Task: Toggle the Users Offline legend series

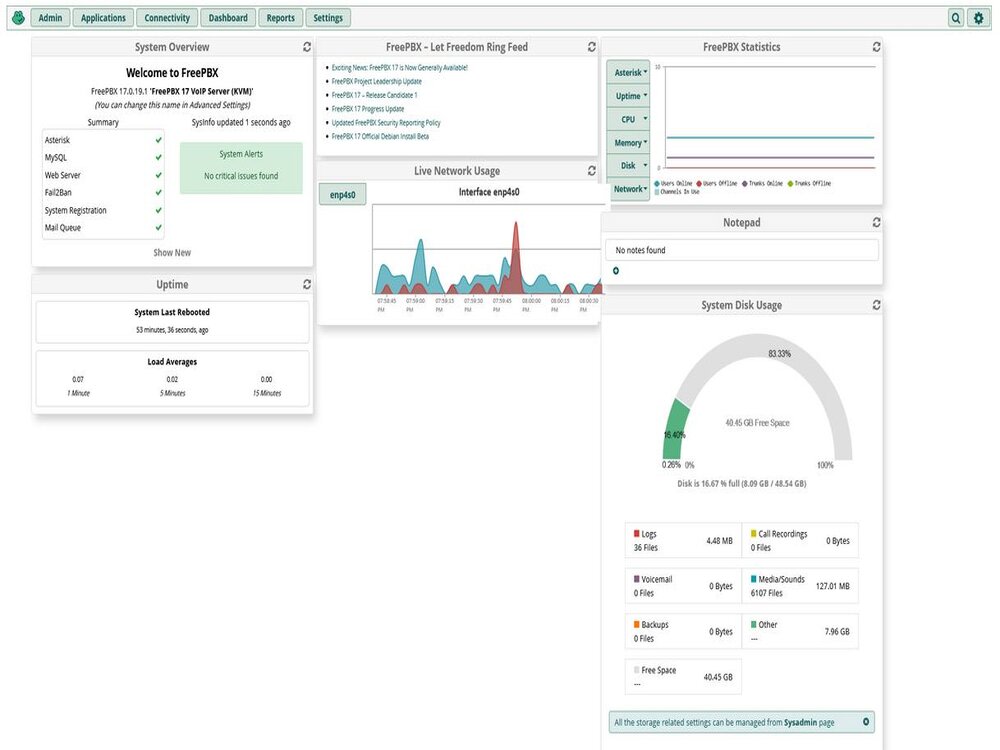Action: click(x=717, y=183)
